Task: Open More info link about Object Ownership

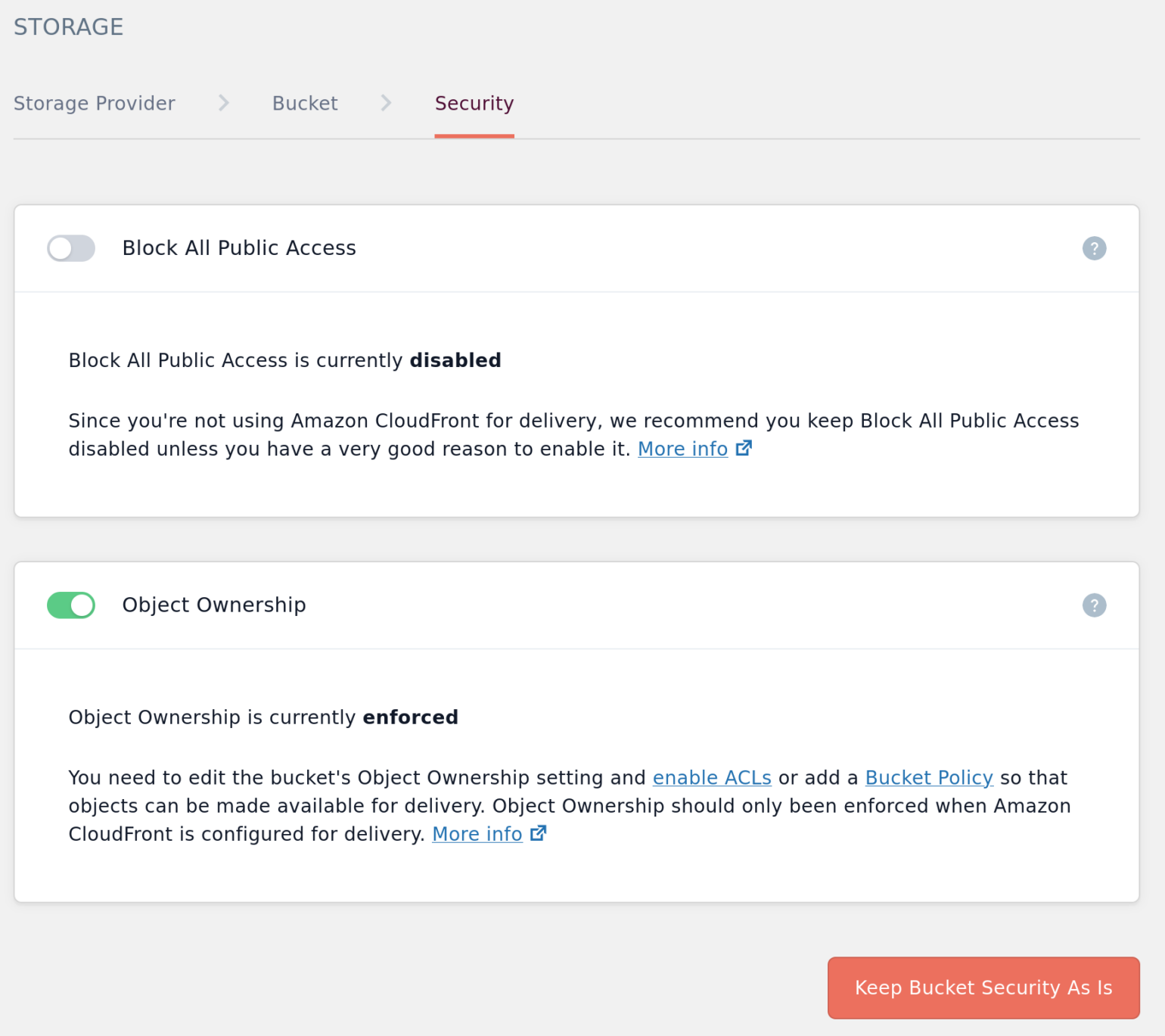Action: 477,834
